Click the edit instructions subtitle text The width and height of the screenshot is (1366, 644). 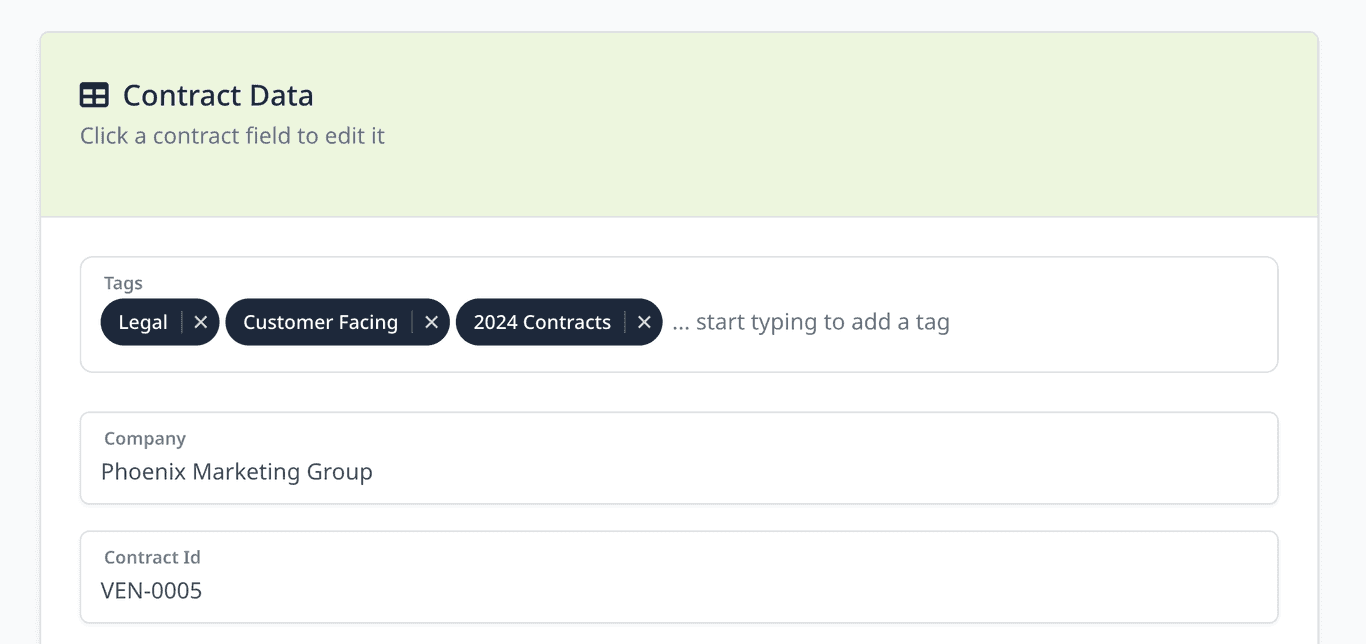[232, 135]
